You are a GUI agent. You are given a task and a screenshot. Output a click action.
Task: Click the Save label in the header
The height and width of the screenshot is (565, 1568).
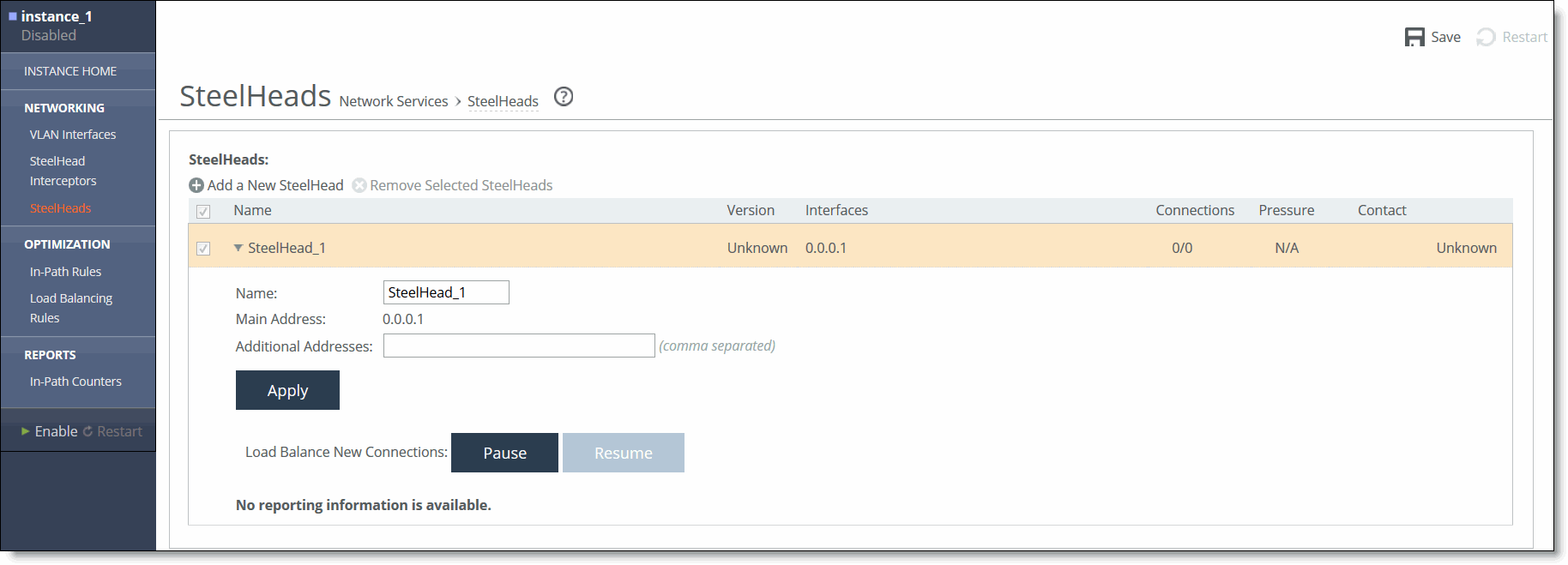point(1445,37)
